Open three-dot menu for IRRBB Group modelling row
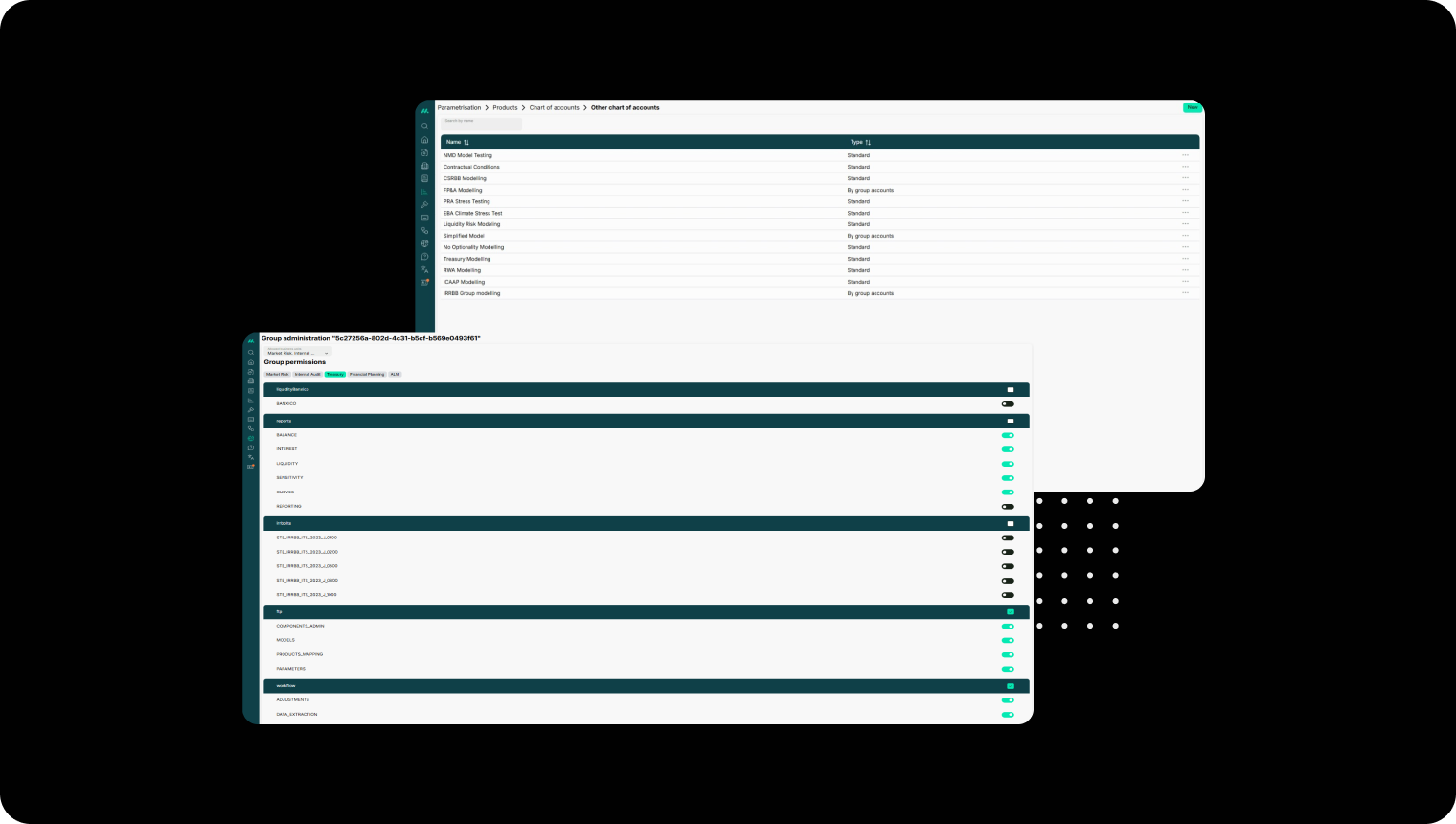The width and height of the screenshot is (1456, 824). pyautogui.click(x=1186, y=293)
